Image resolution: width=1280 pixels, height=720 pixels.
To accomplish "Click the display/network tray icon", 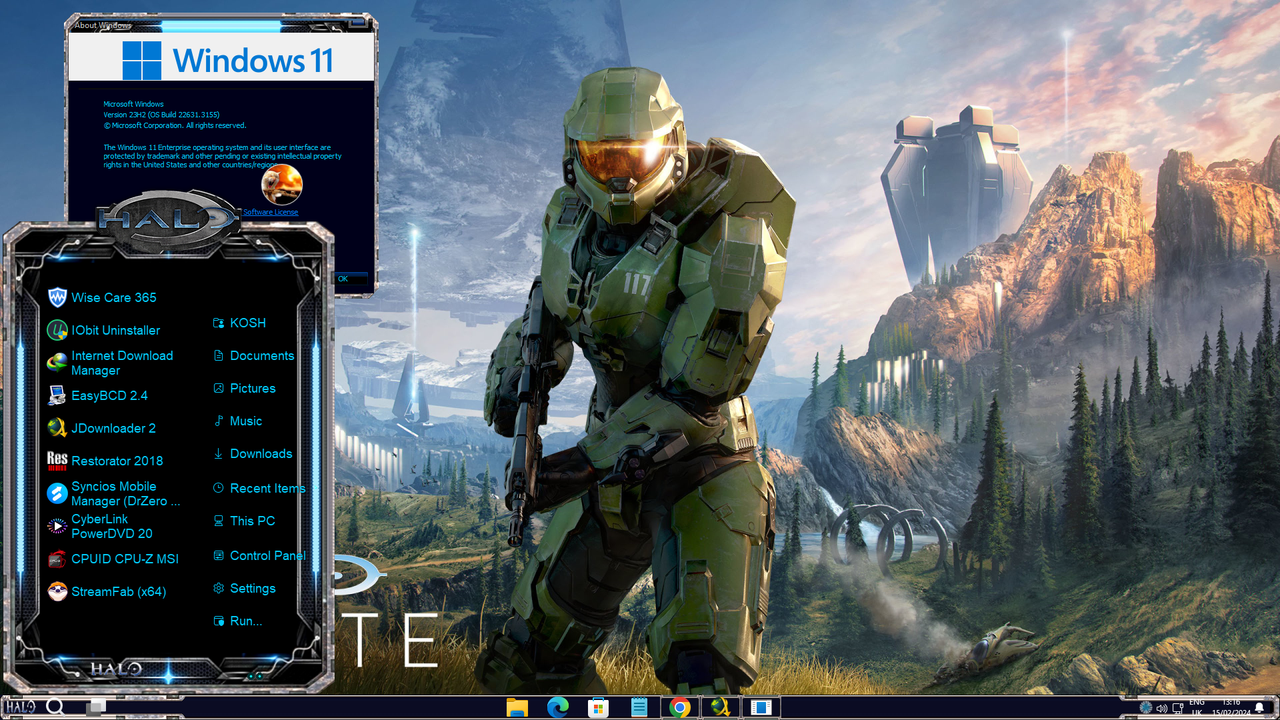I will click(1177, 708).
